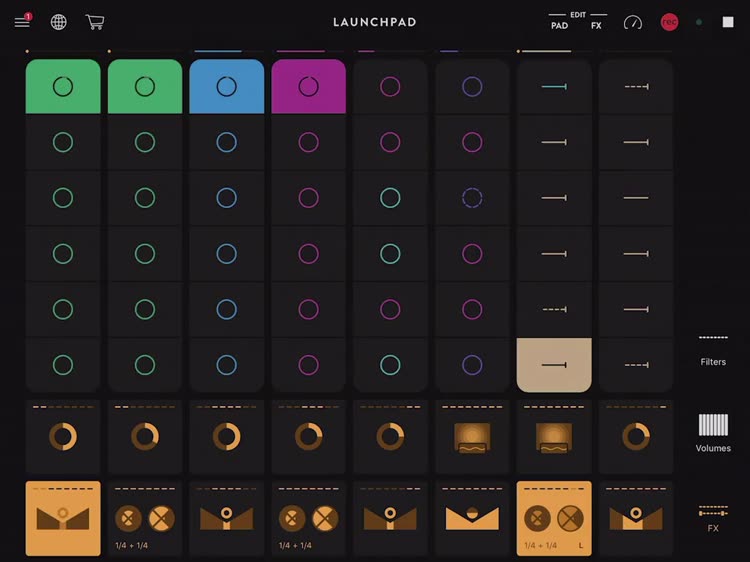Launch bottom-row purple pad in sixth column
Screen dimensions: 750x562
472,365
